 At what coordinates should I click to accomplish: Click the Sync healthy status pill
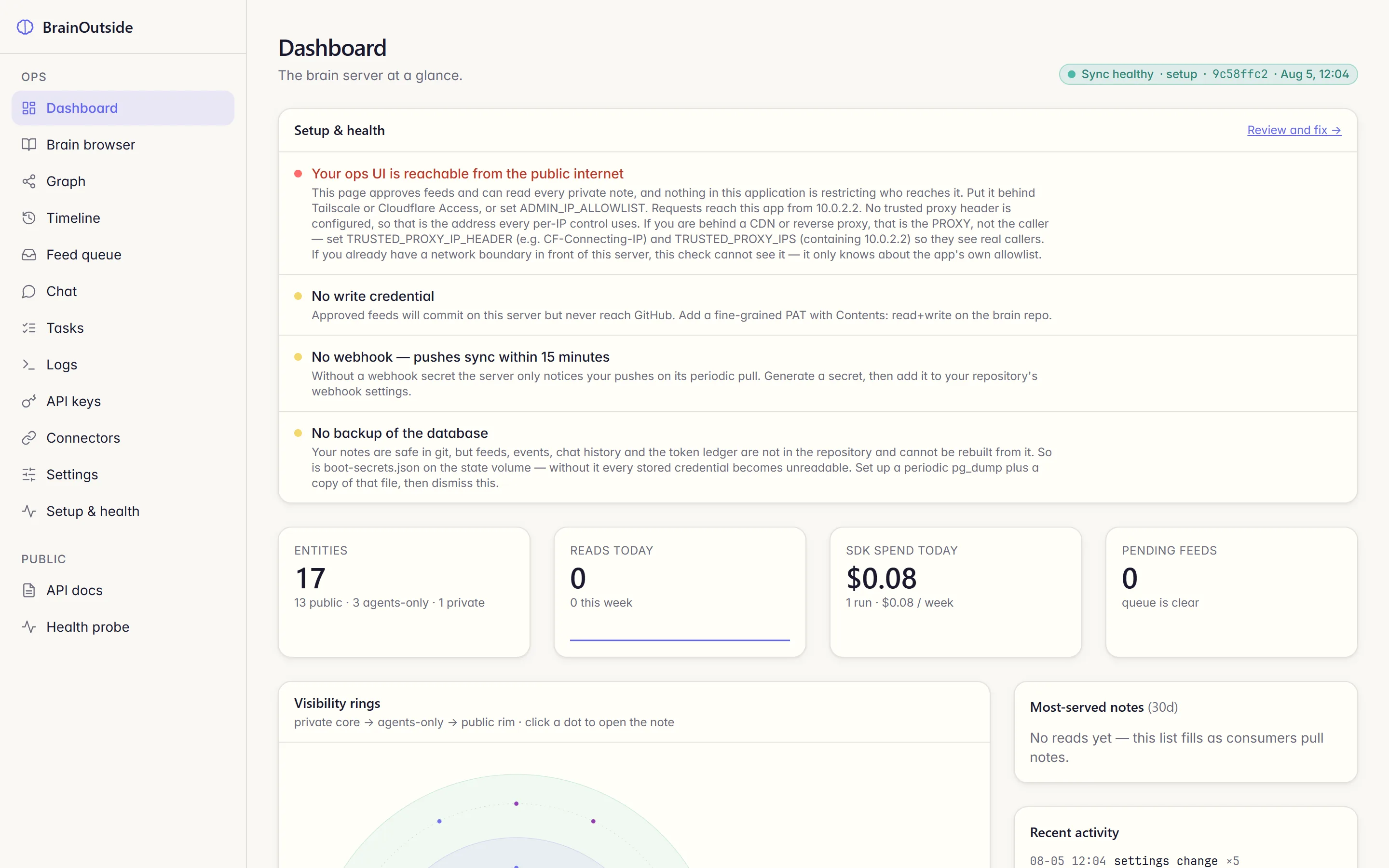click(x=1208, y=74)
